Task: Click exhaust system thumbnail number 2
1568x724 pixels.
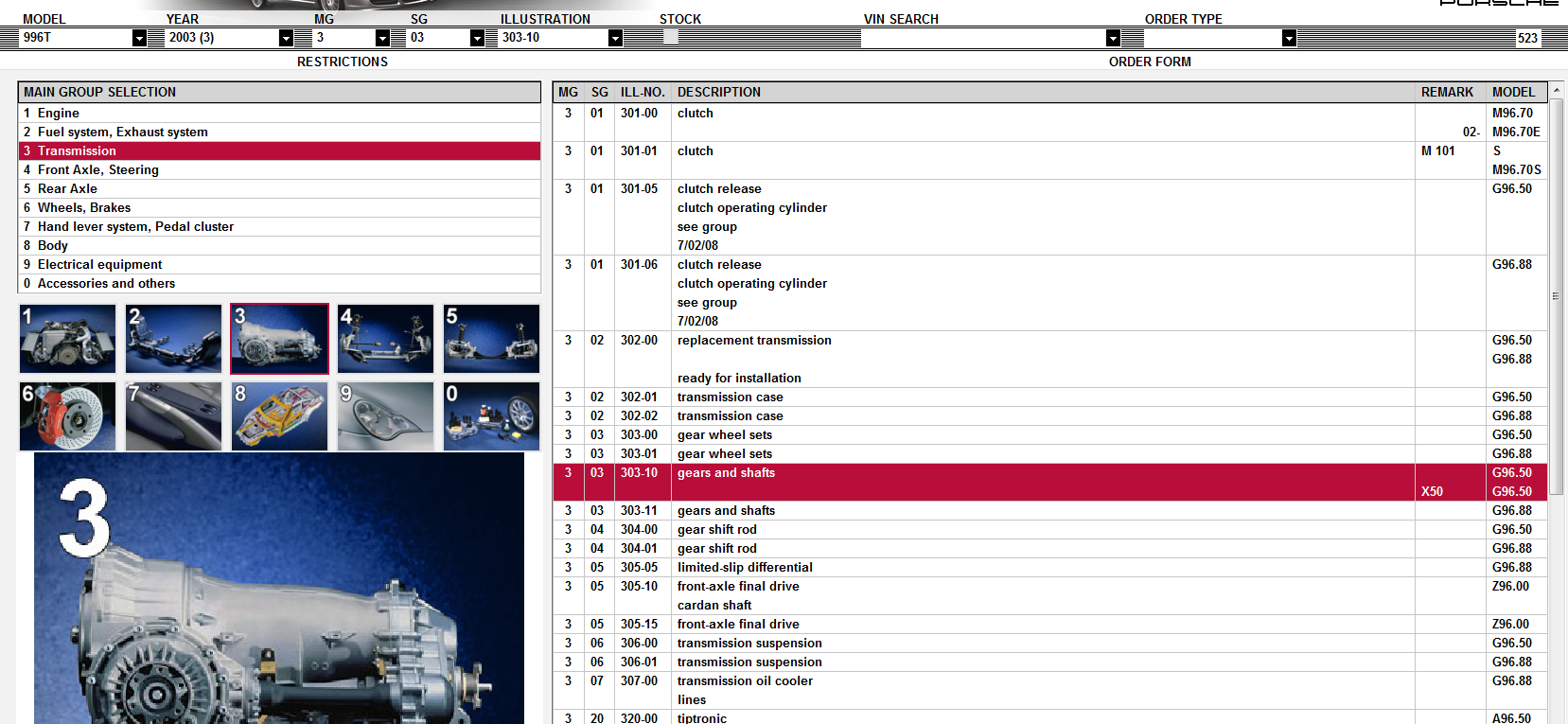Action: pos(173,339)
